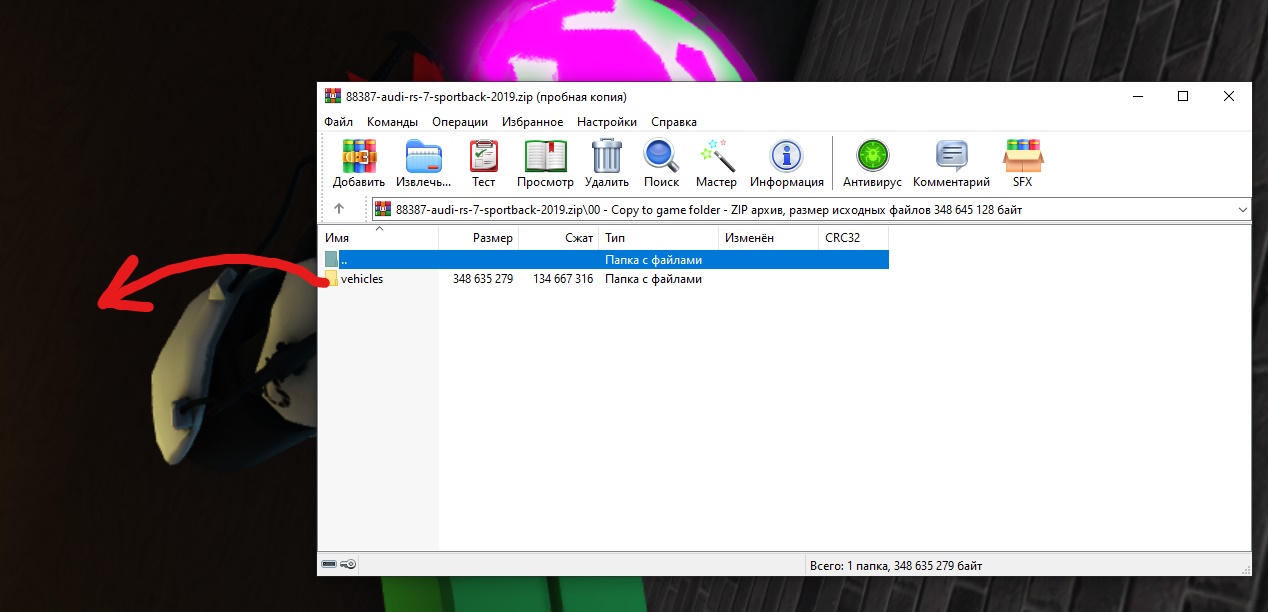Open the Просмотр (View) tool

(x=545, y=157)
